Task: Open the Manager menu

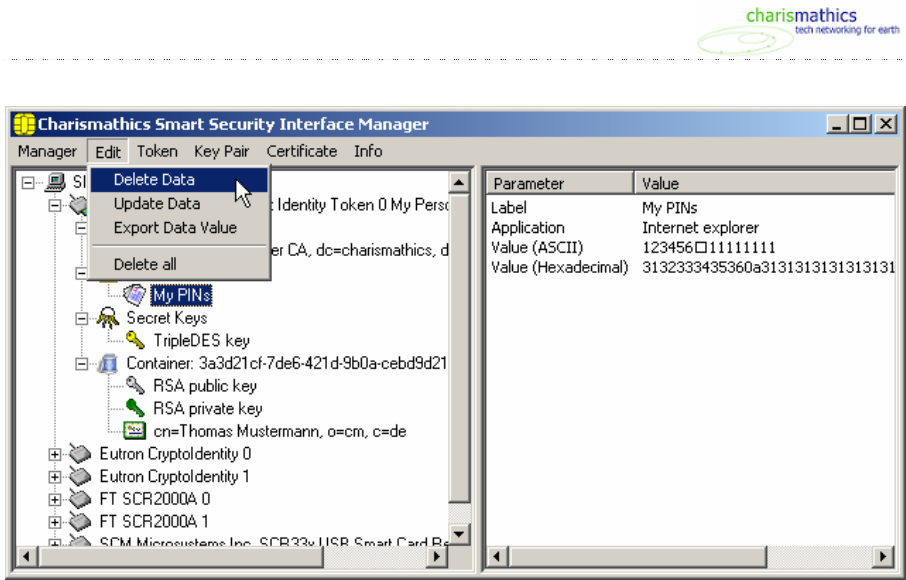Action: pyautogui.click(x=47, y=151)
